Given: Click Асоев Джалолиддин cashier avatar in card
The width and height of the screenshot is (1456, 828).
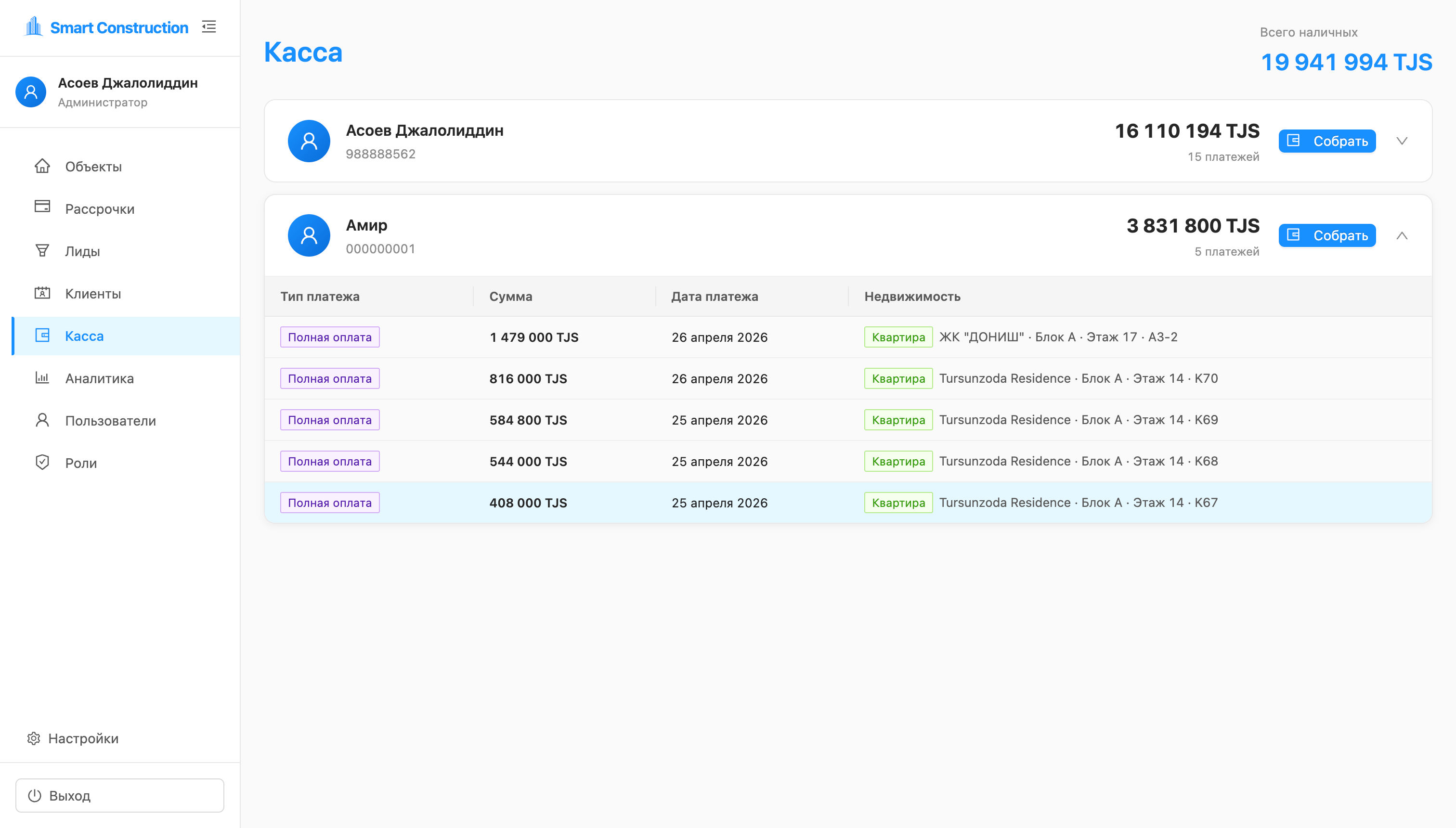Looking at the screenshot, I should pyautogui.click(x=309, y=141).
